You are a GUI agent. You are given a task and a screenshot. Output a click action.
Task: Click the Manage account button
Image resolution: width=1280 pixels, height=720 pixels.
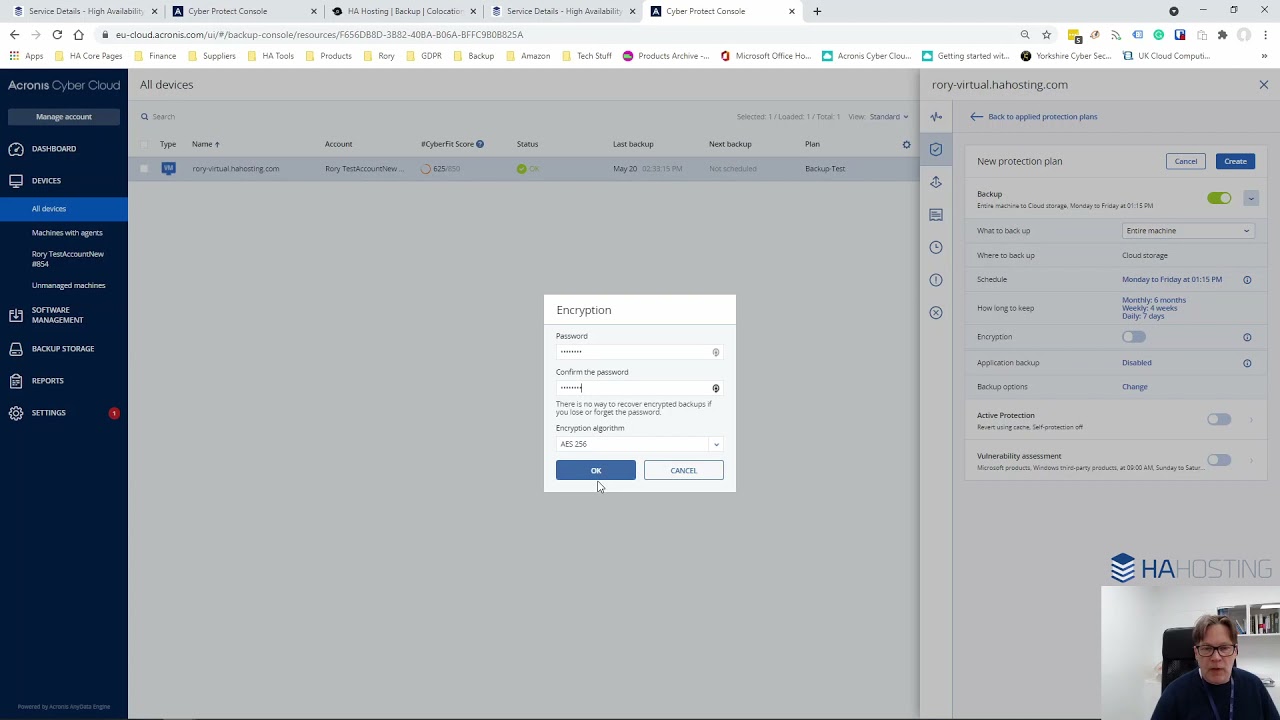tap(64, 117)
